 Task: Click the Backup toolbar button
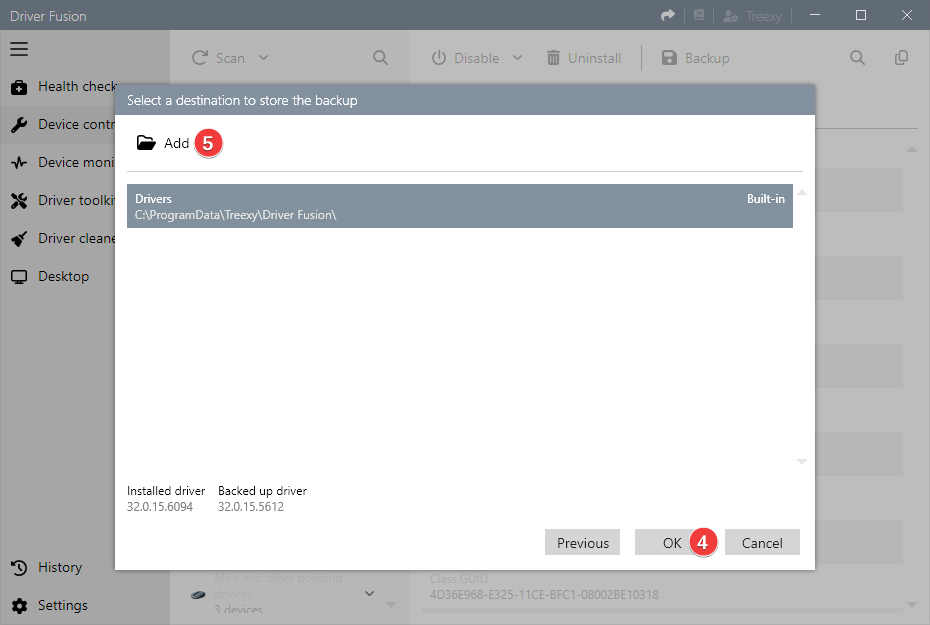pos(695,58)
